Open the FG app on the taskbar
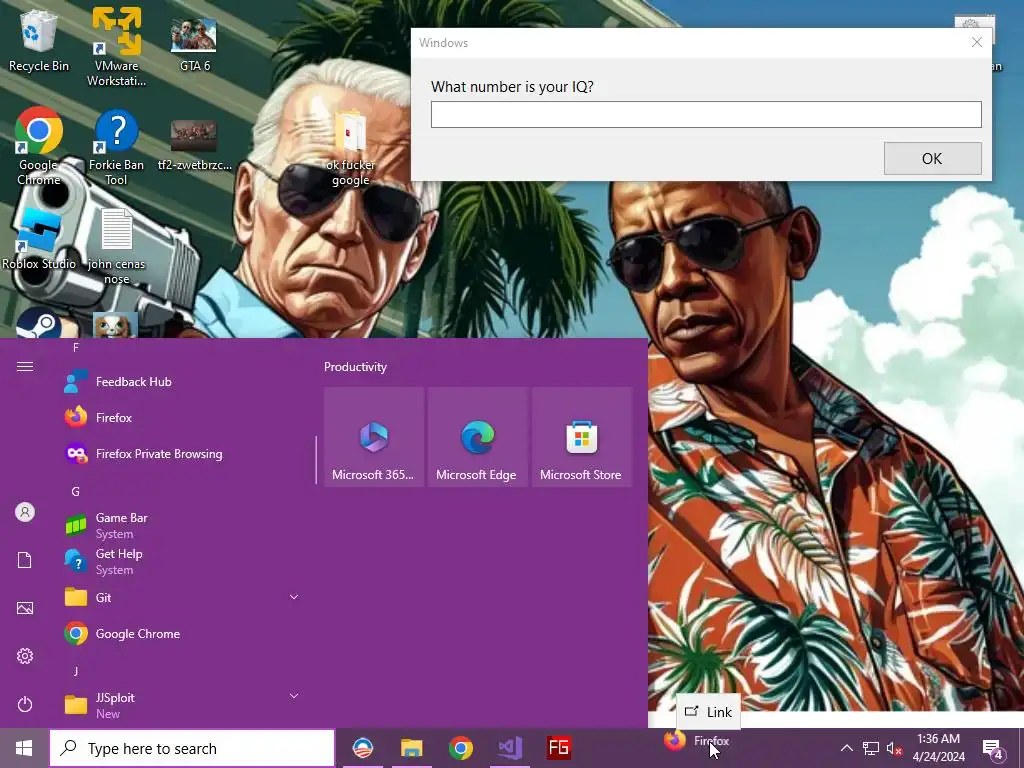 point(558,748)
